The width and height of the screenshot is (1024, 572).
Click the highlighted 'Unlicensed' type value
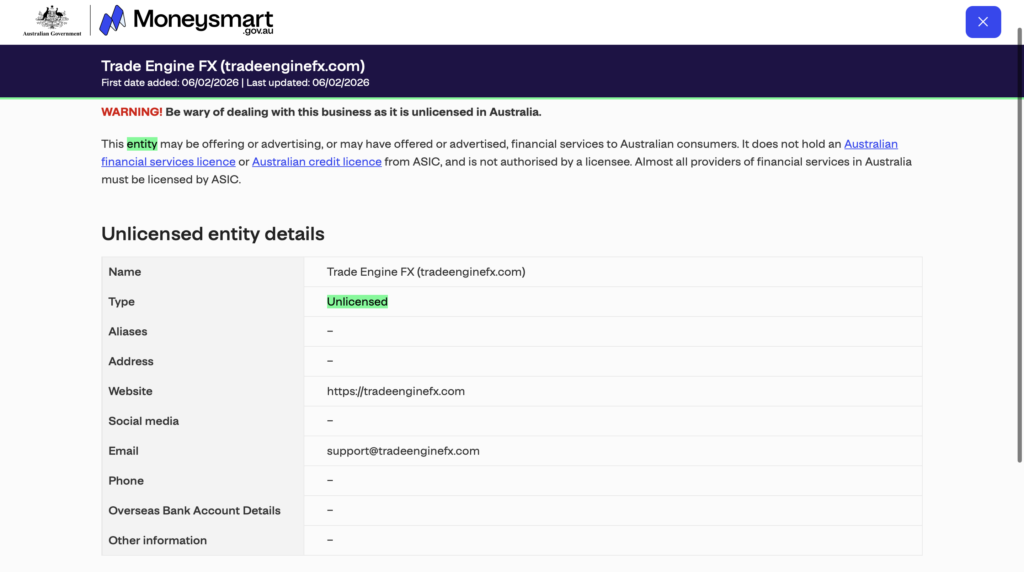(357, 301)
